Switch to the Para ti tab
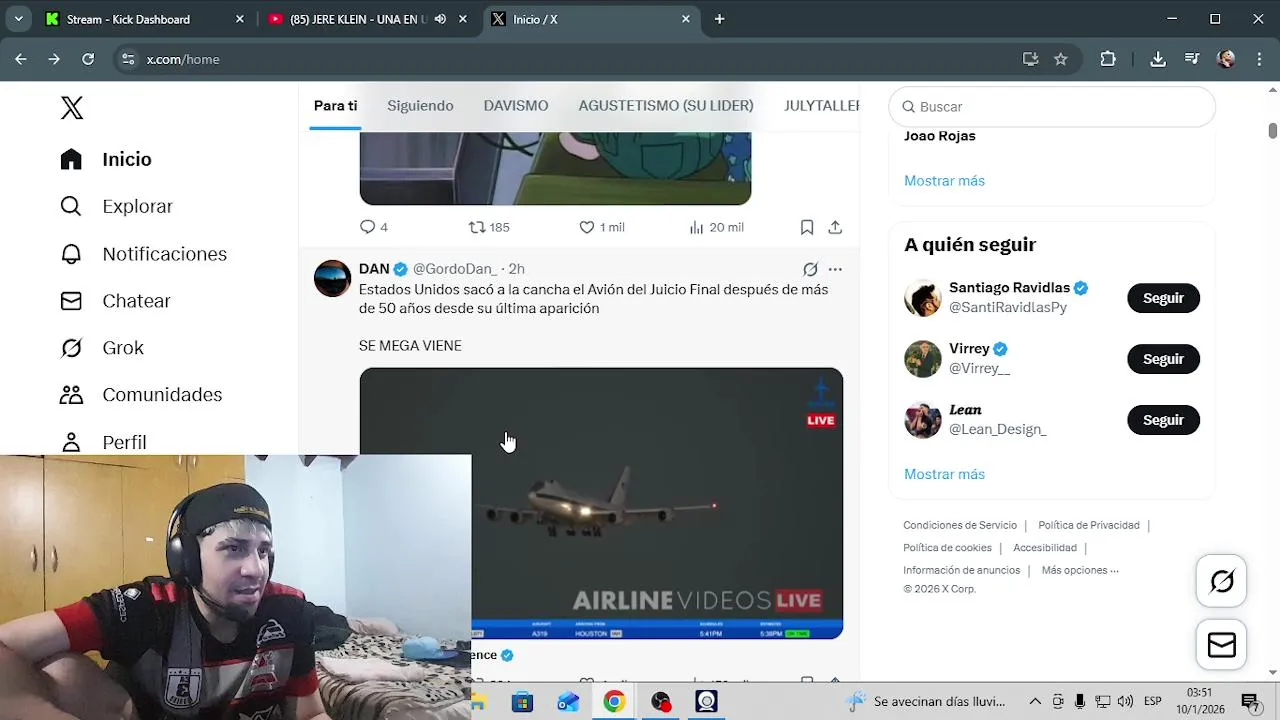This screenshot has width=1280, height=720. point(335,106)
